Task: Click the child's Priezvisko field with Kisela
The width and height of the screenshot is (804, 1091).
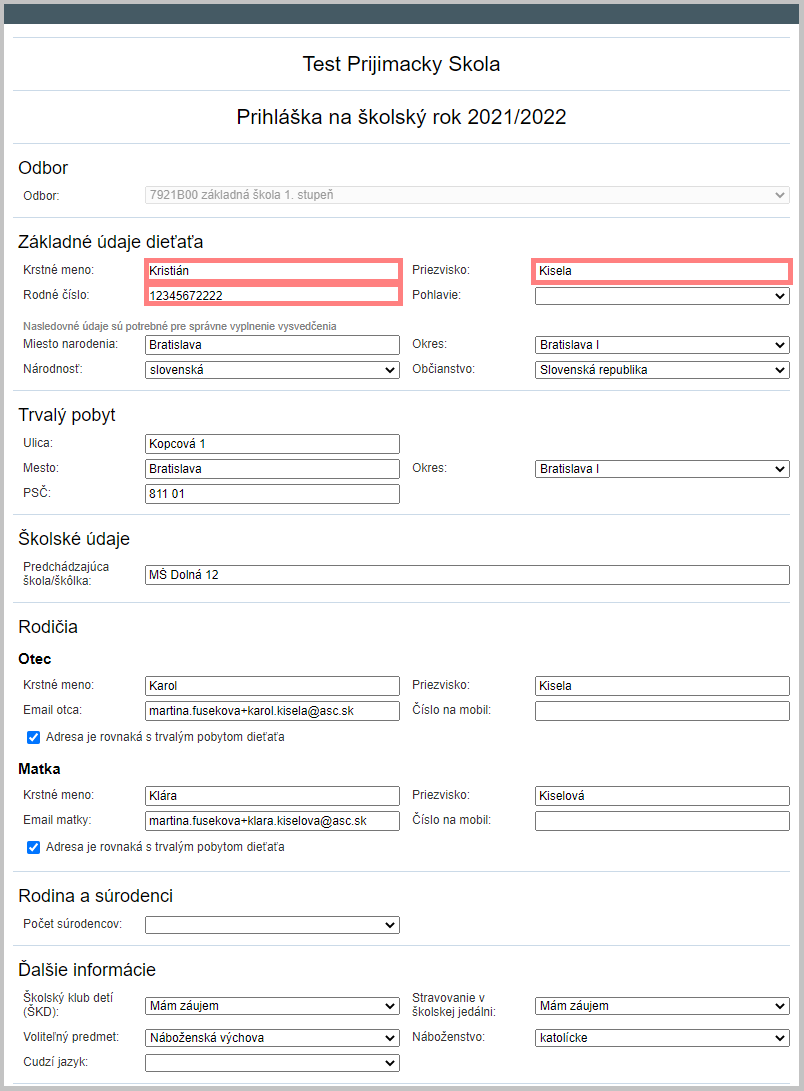Action: coord(662,271)
